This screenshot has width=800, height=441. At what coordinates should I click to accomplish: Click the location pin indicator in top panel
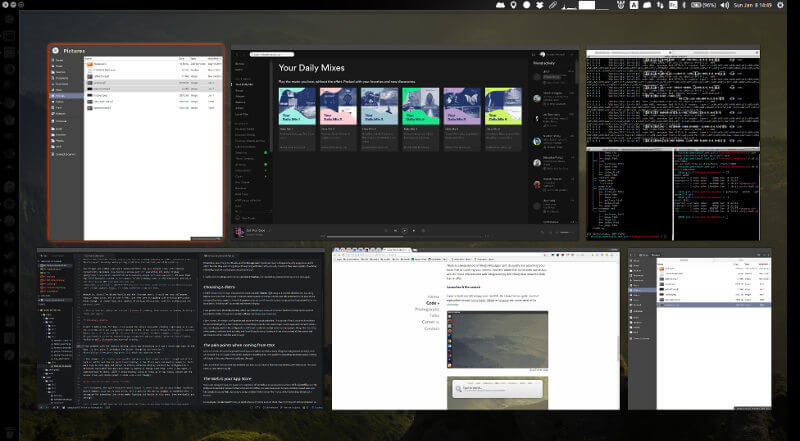[513, 5]
